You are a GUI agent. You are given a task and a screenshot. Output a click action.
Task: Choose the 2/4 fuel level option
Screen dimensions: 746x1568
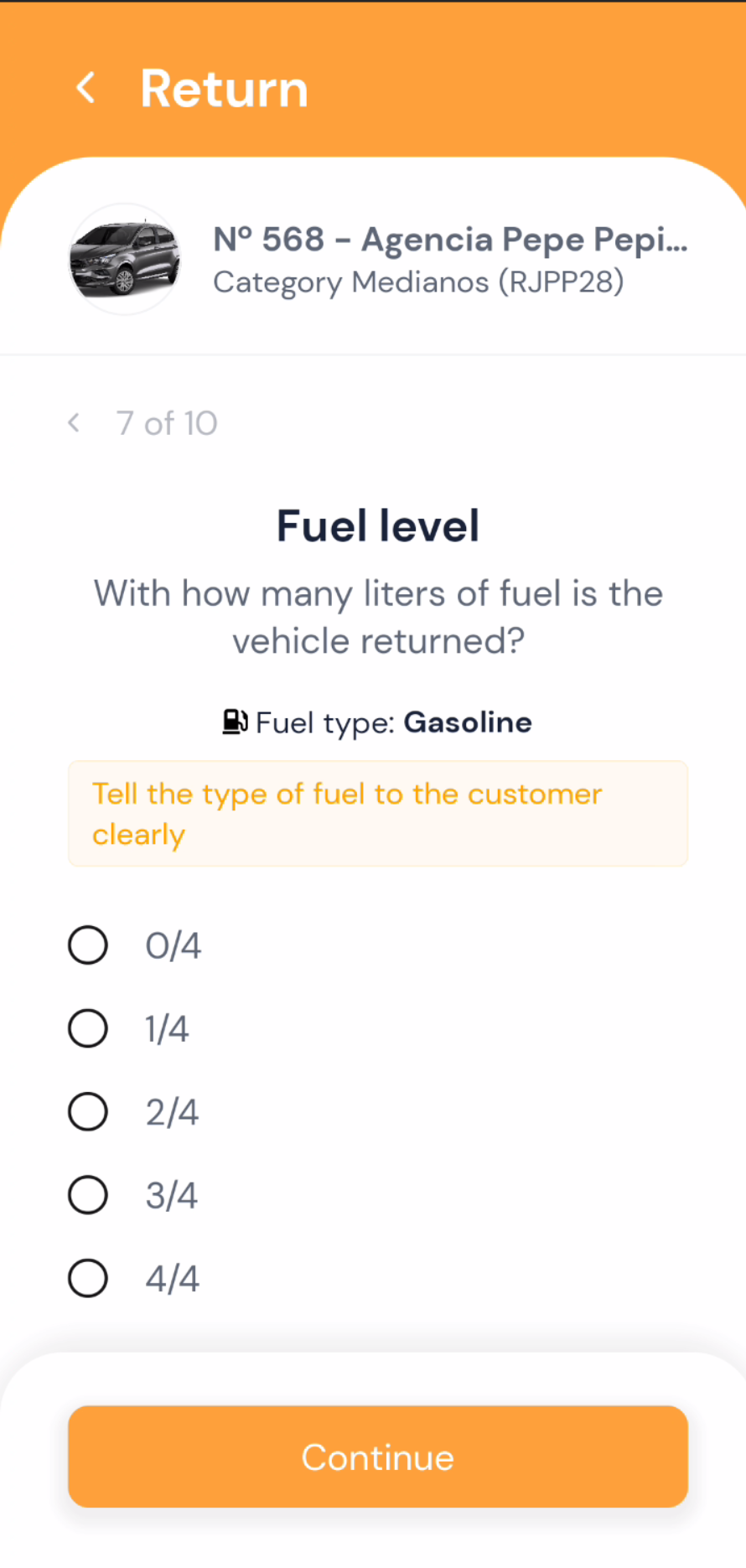88,1111
